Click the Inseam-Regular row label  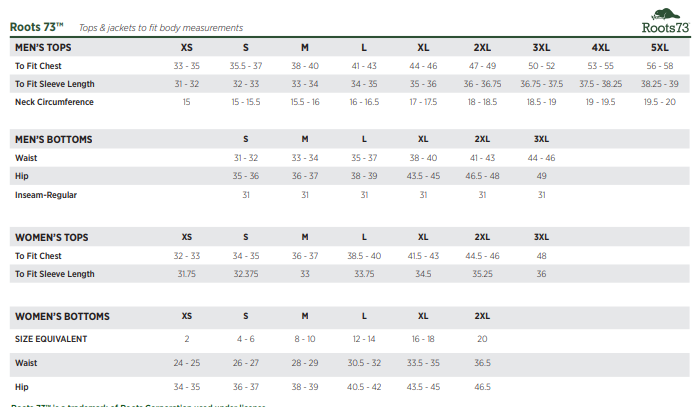[46, 195]
